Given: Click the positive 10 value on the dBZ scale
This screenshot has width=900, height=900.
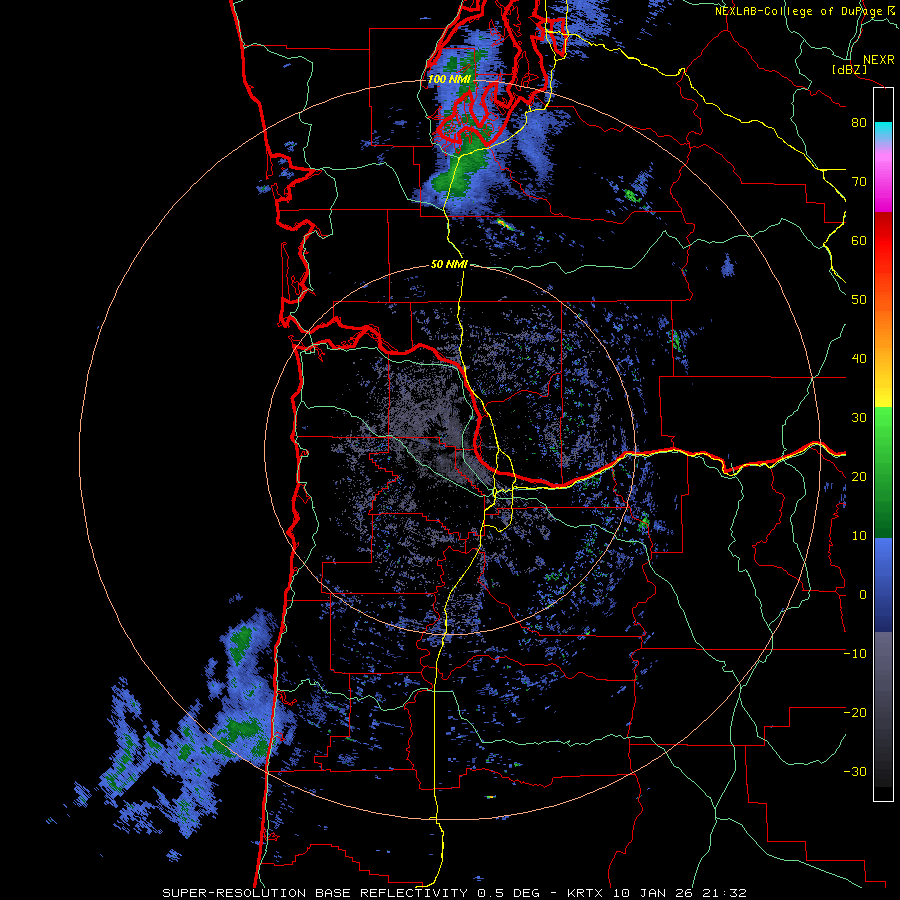Looking at the screenshot, I should (x=859, y=536).
